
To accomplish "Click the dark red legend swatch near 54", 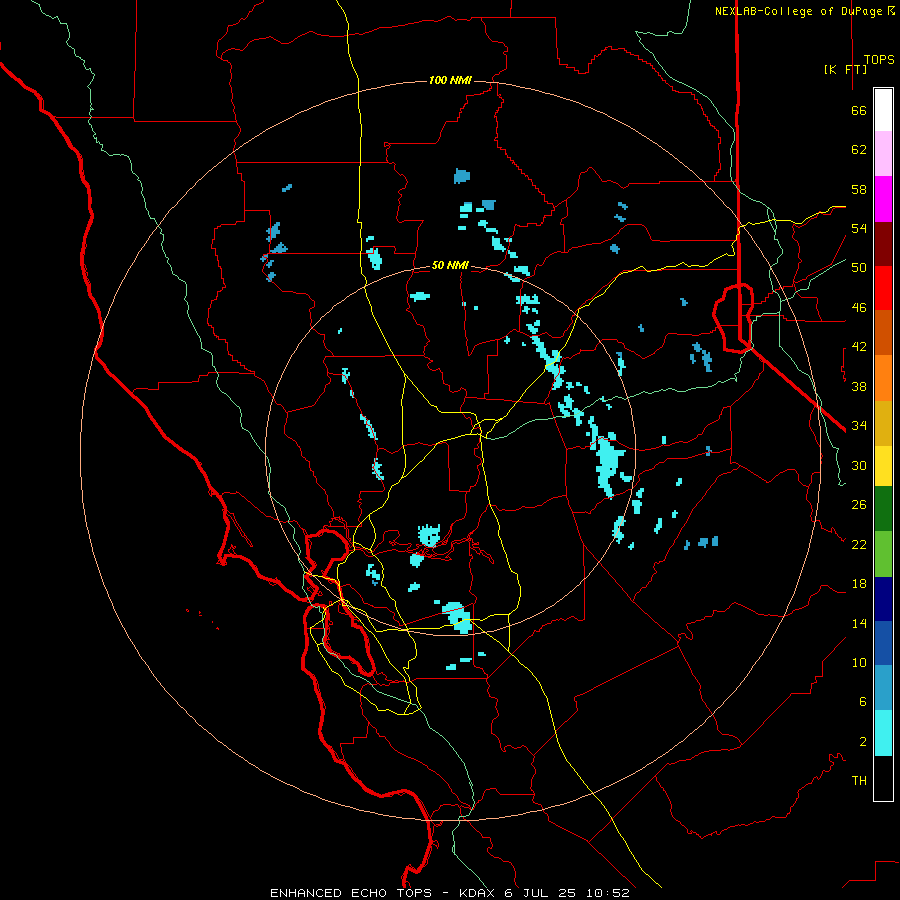I will pos(883,244).
